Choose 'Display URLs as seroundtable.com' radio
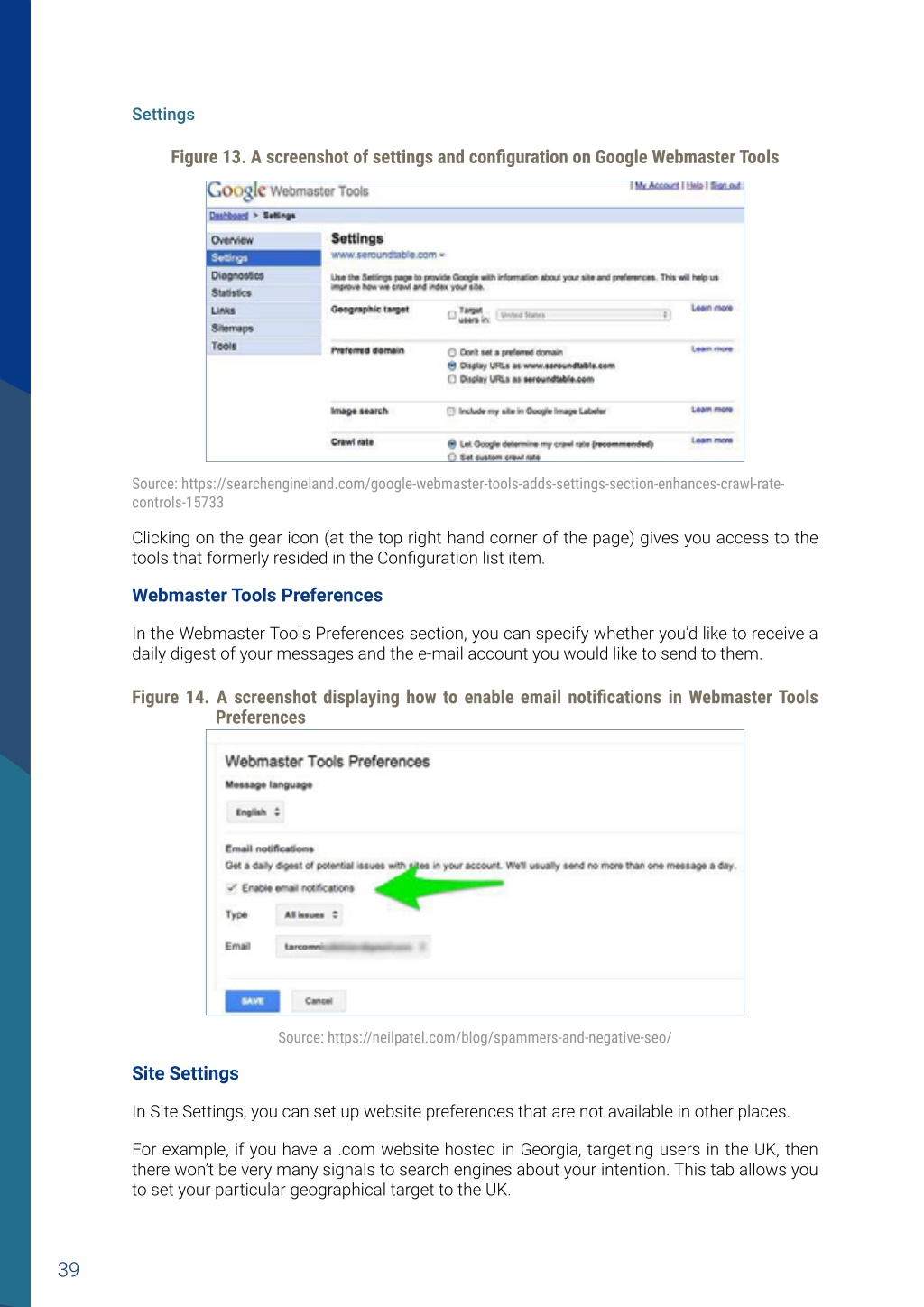 (452, 379)
